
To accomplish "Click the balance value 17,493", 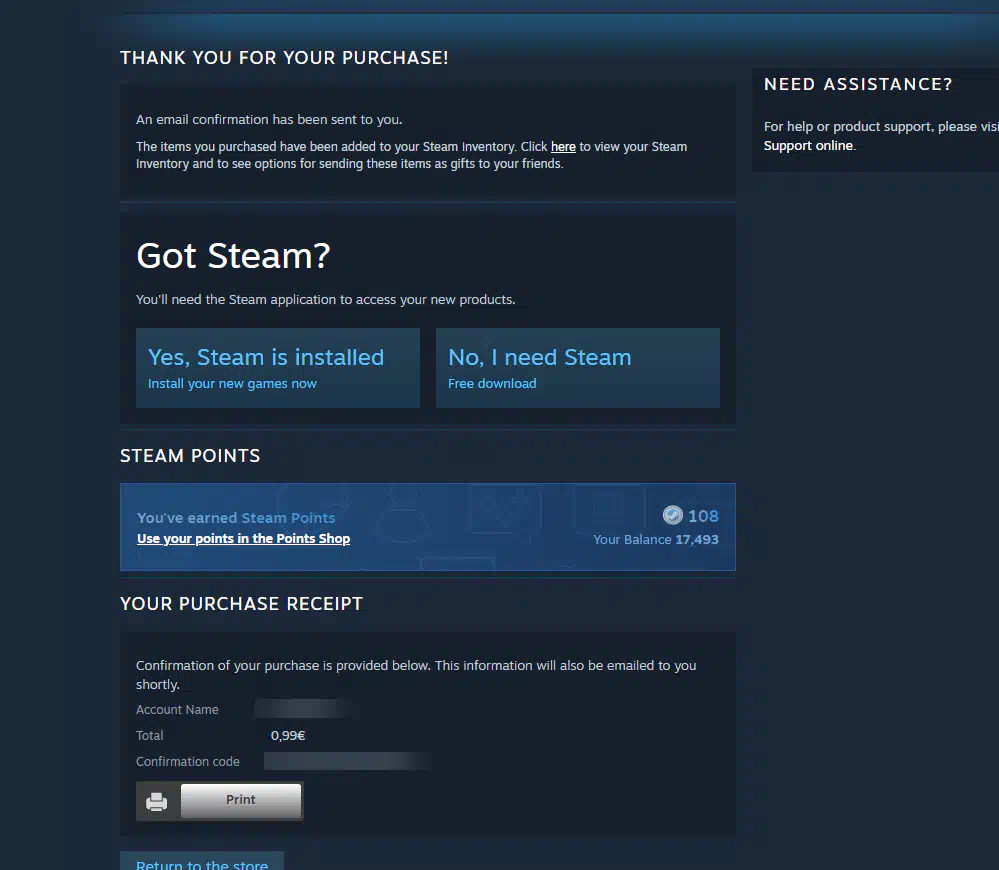I will (697, 539).
